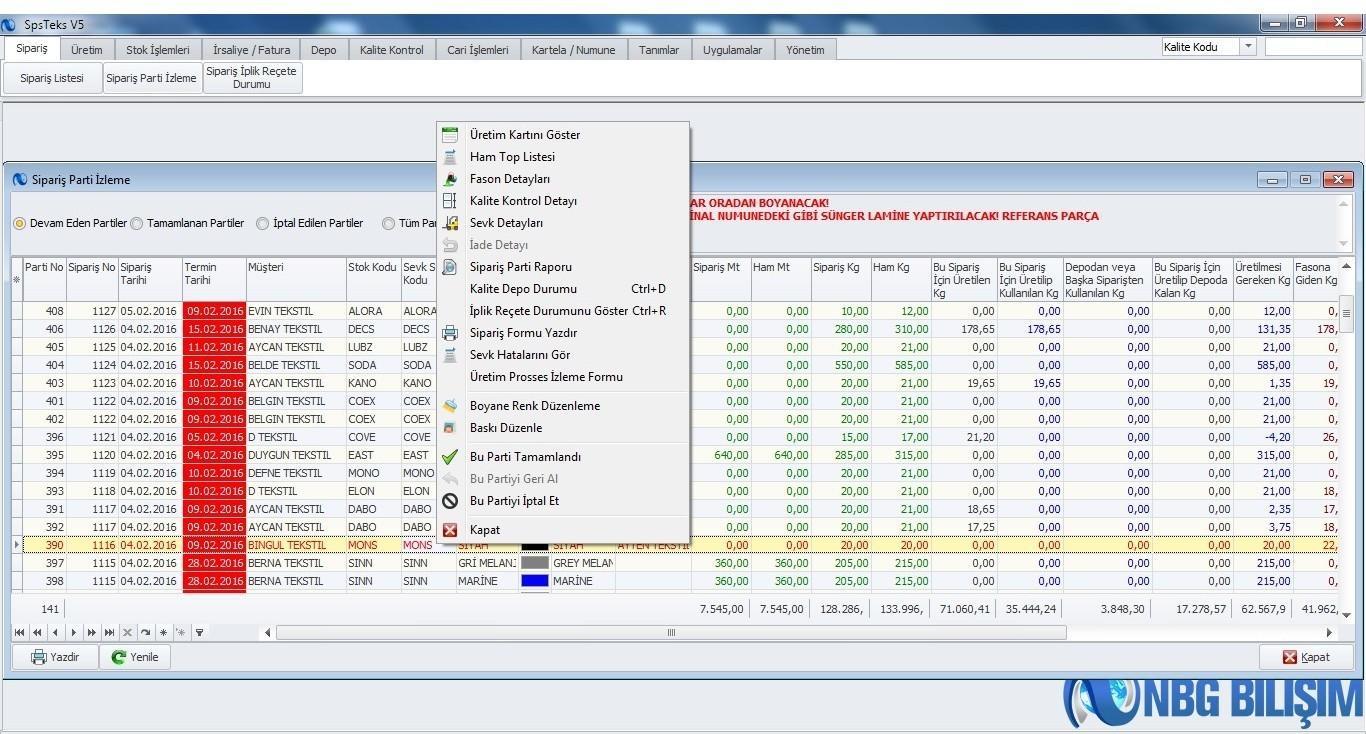Click the grey swatch in GRİ MELANJ row
1366x734 pixels.
tap(535, 563)
